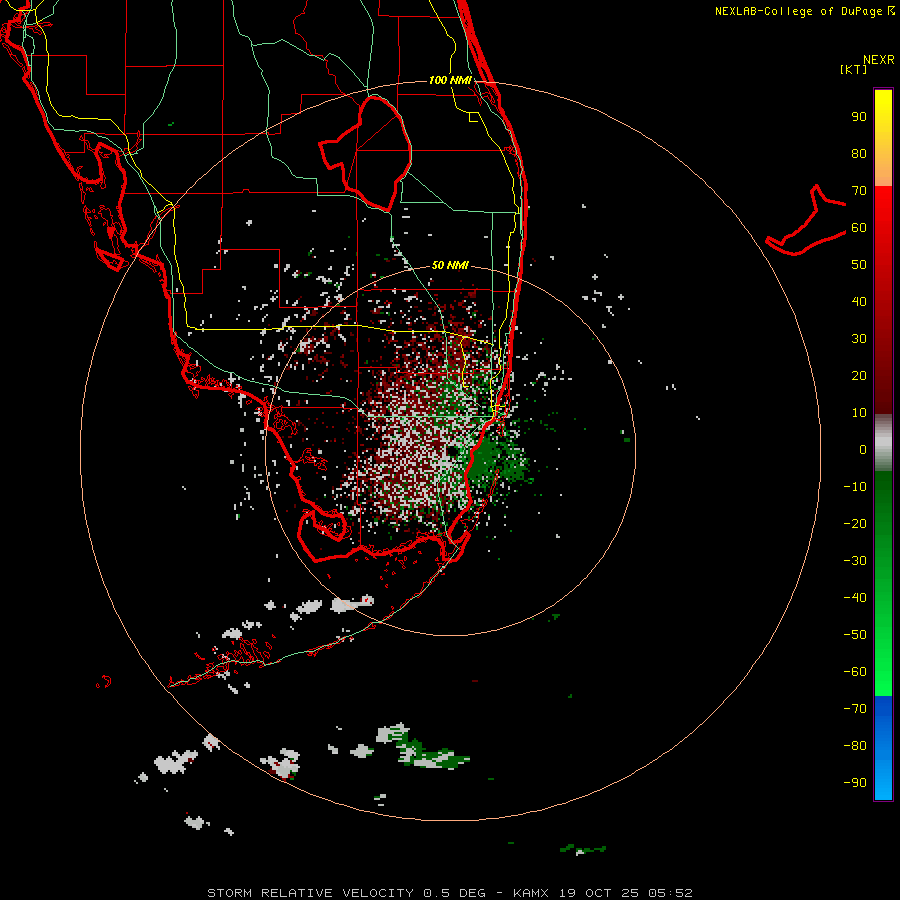Image resolution: width=900 pixels, height=900 pixels.
Task: Select the -30 scale value
Action: coord(855,561)
